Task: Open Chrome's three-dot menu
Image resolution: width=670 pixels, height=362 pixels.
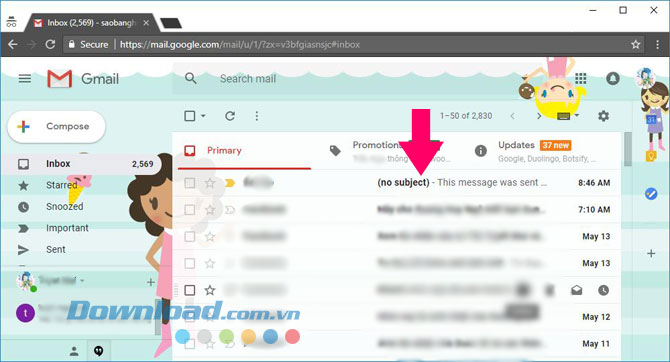Action: coord(657,44)
